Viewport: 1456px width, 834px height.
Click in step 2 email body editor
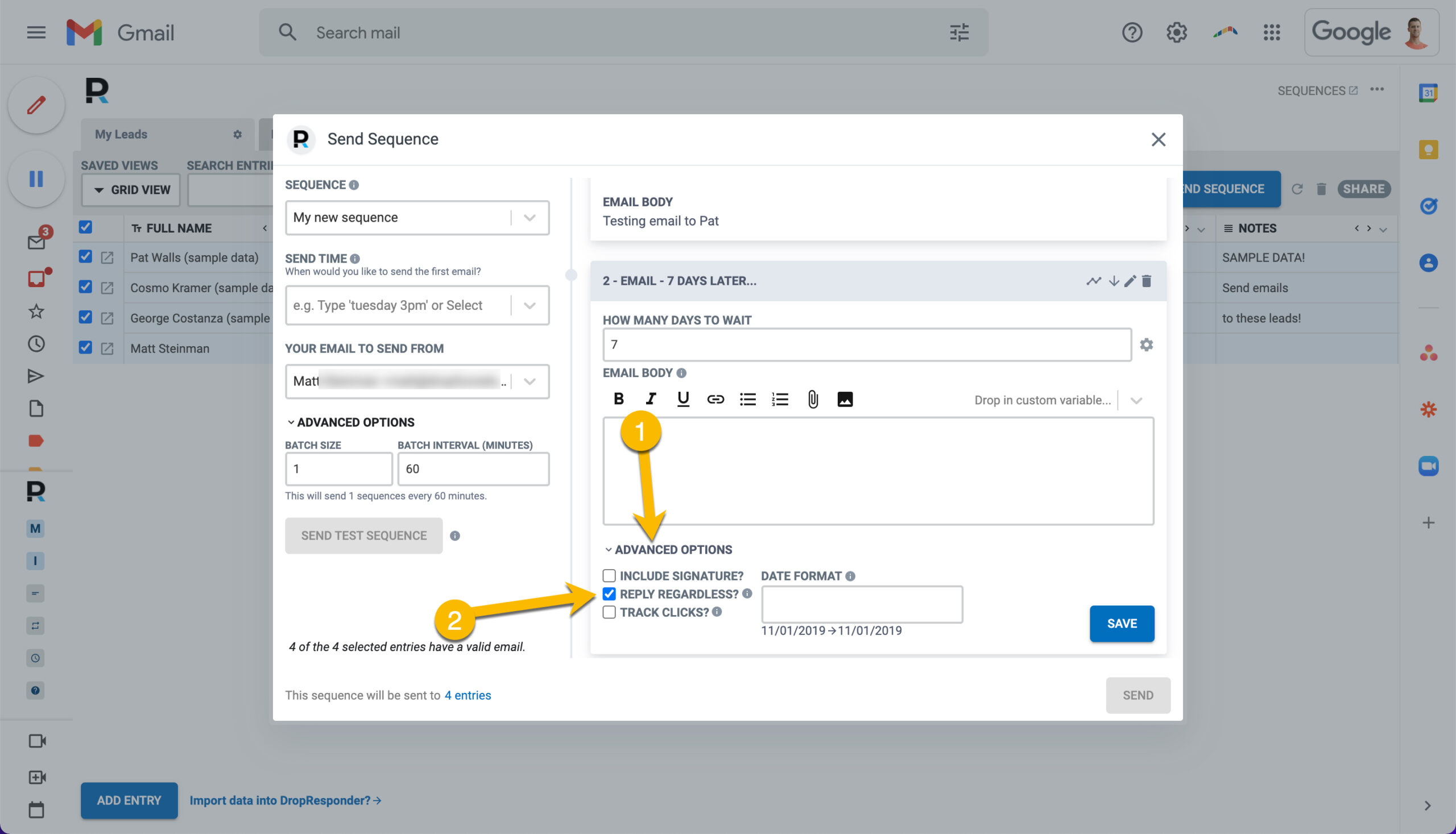878,471
